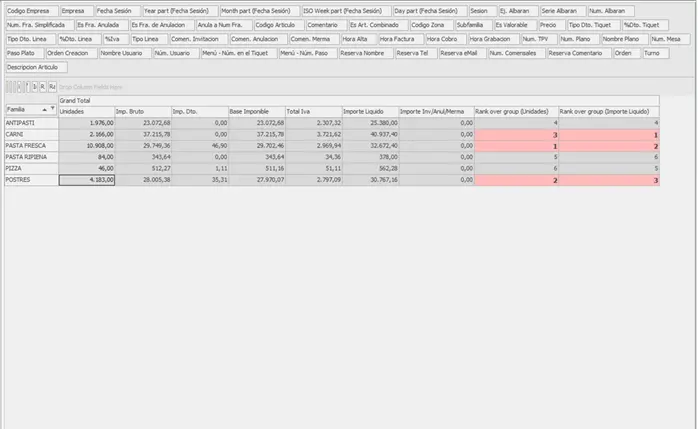Click the Grand Total header cell
698x429 pixels.
coord(80,101)
